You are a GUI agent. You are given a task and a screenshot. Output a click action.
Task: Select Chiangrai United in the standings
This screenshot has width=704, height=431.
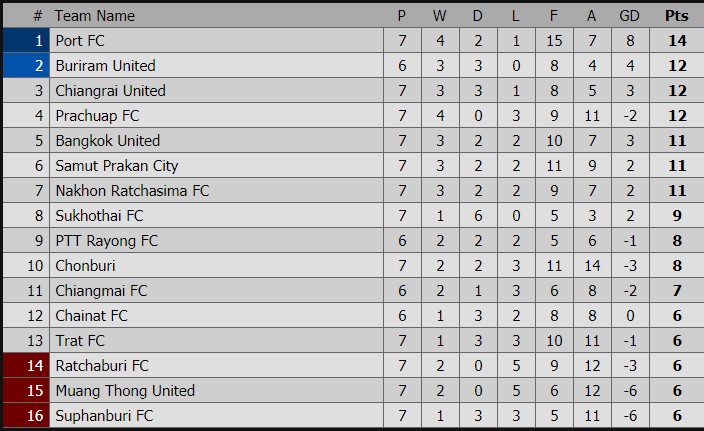pos(110,91)
